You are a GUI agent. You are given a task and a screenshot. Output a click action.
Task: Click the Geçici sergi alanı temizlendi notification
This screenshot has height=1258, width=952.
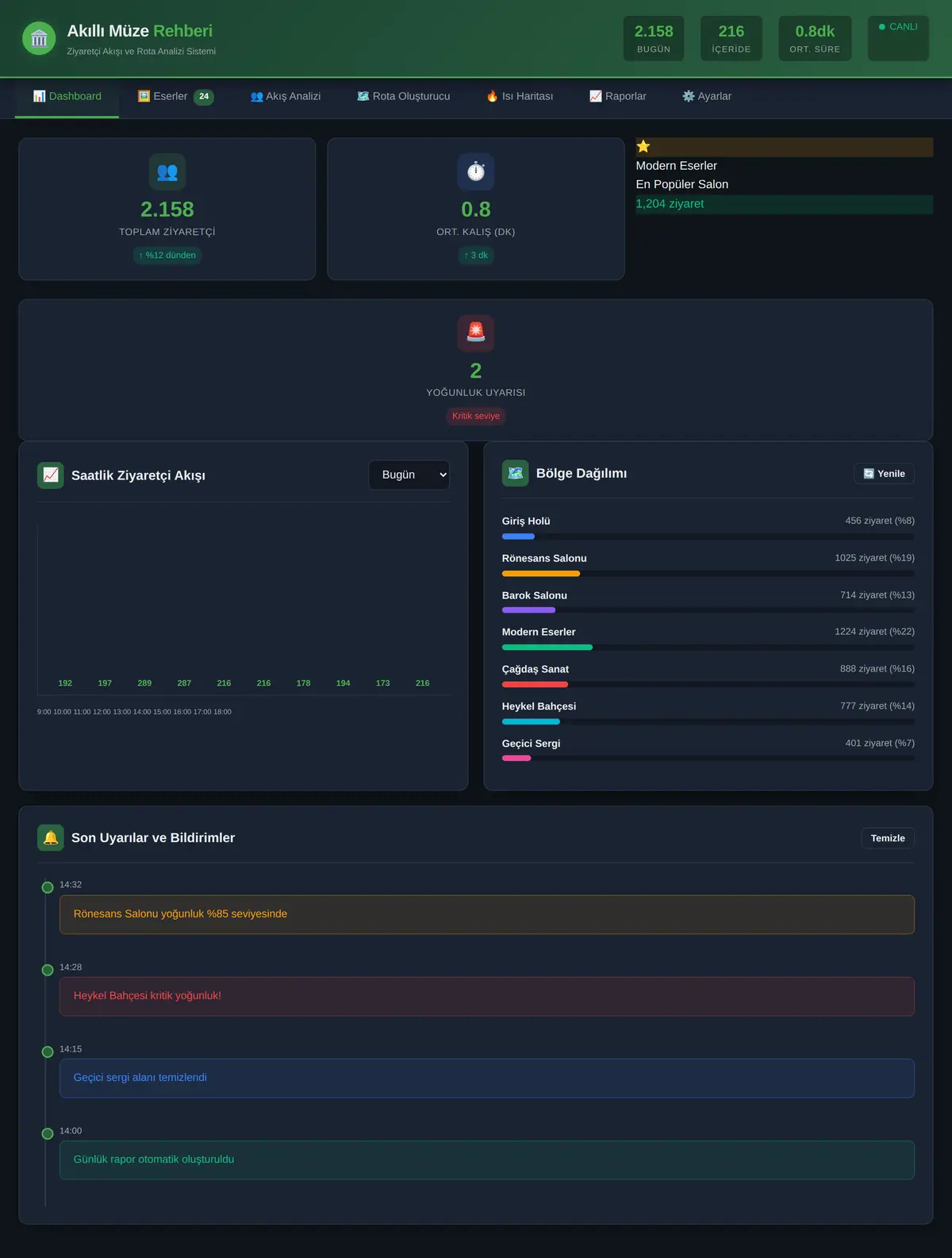tap(487, 1078)
